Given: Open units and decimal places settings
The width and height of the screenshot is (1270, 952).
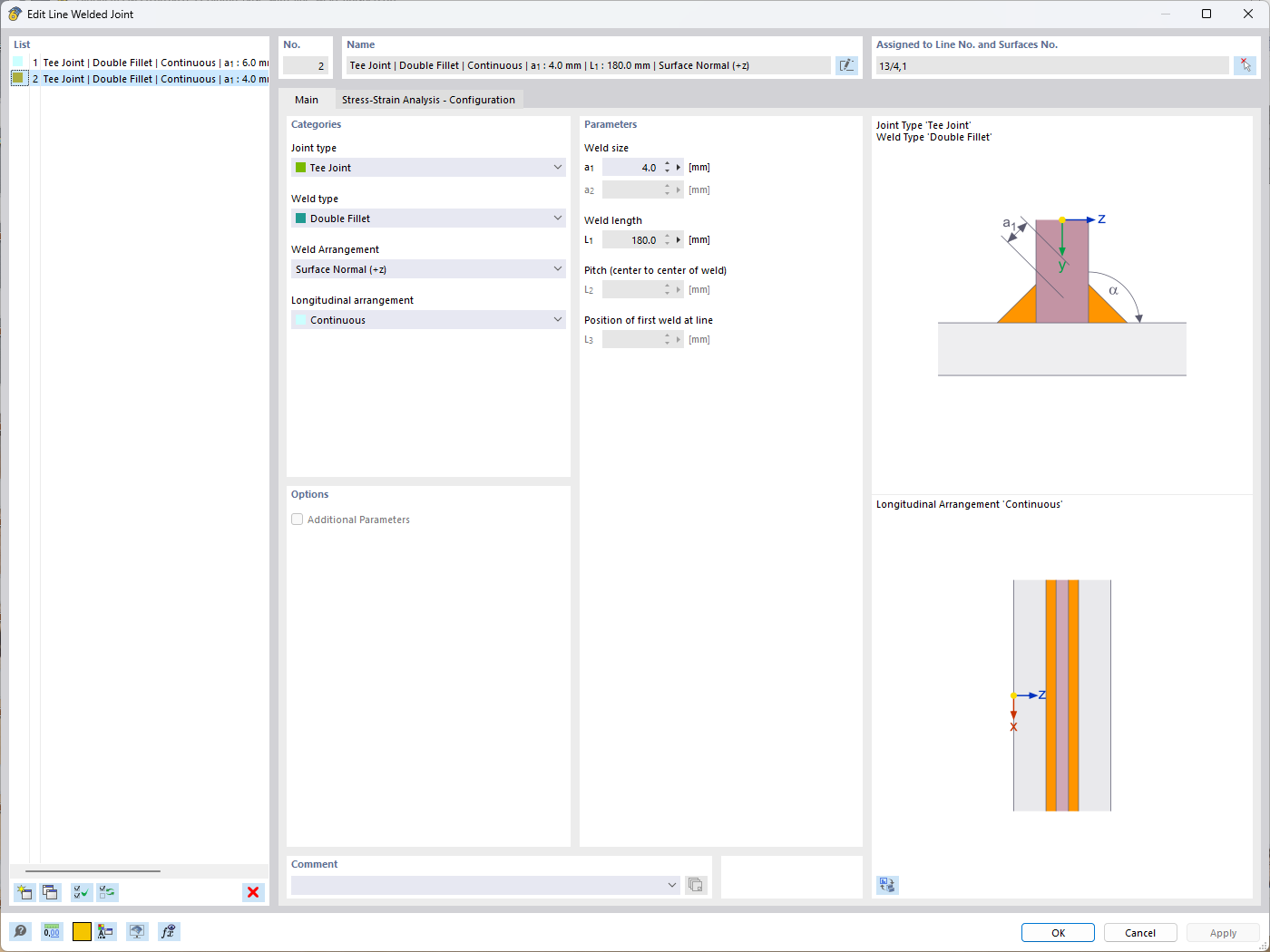Looking at the screenshot, I should [52, 931].
